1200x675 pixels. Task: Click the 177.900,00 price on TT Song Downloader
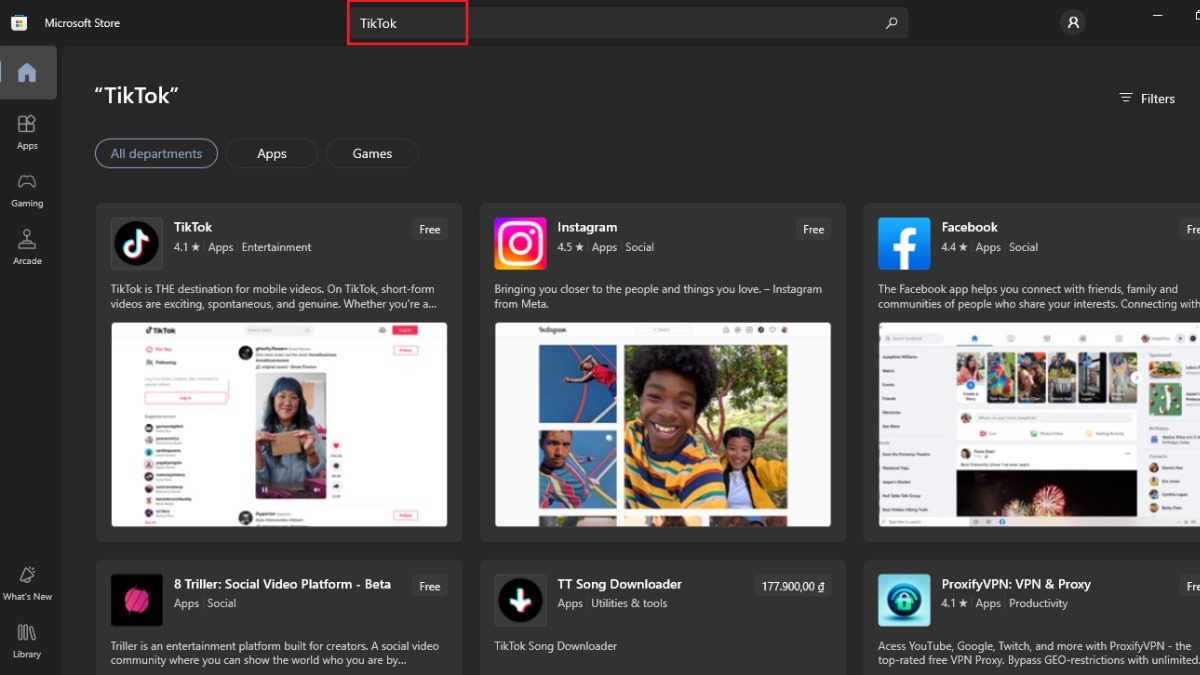click(x=793, y=586)
